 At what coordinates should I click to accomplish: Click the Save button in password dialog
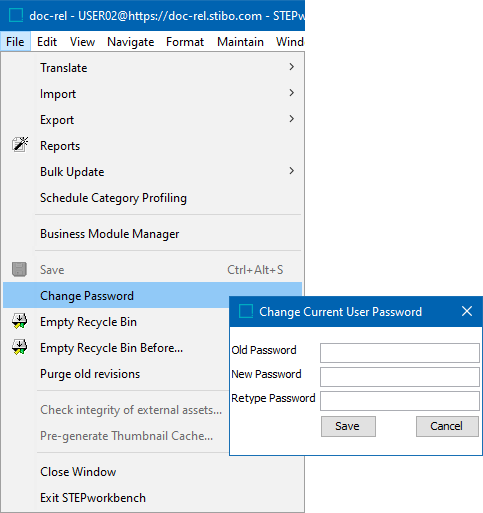(x=348, y=426)
